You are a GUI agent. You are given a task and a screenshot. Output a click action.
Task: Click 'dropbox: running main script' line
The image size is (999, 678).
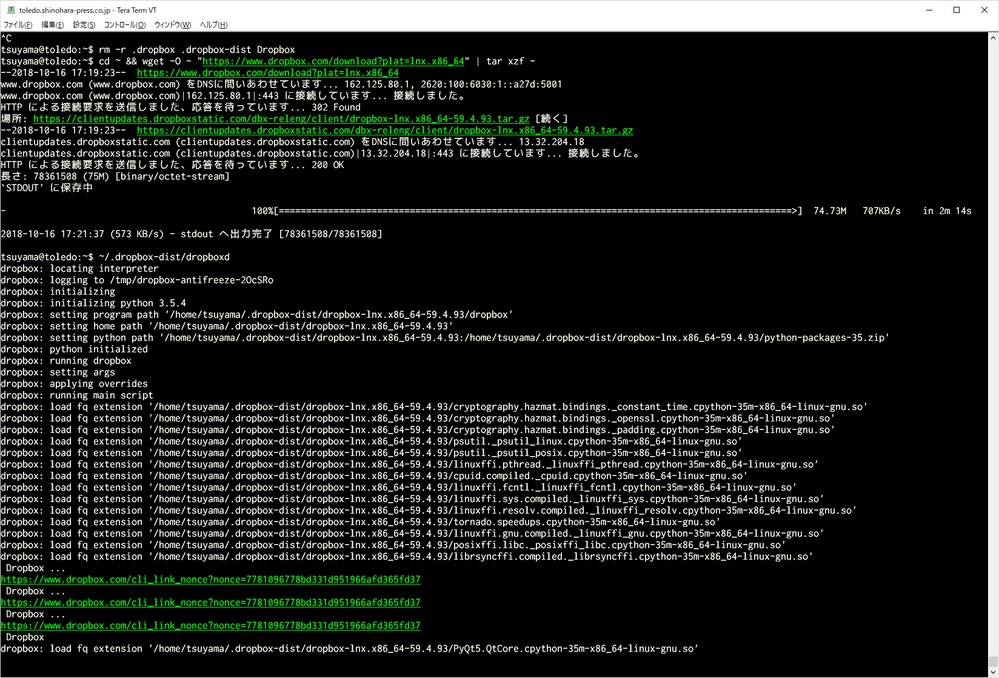pos(76,395)
